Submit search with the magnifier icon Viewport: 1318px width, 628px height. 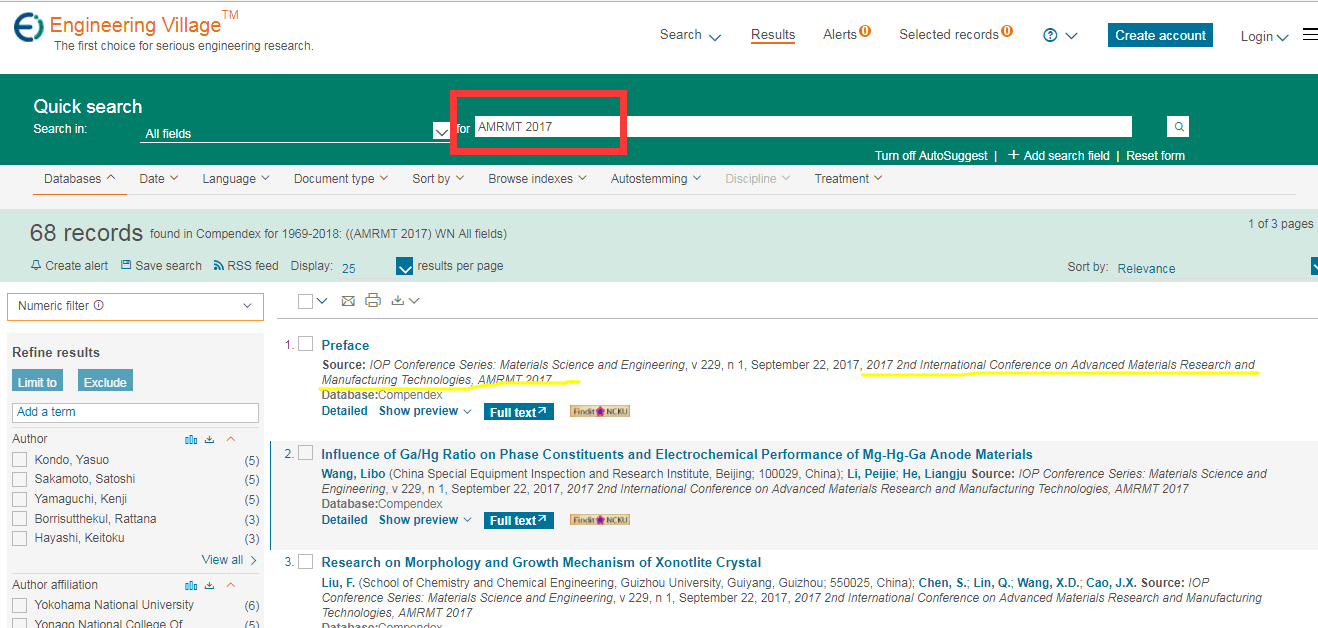1179,127
